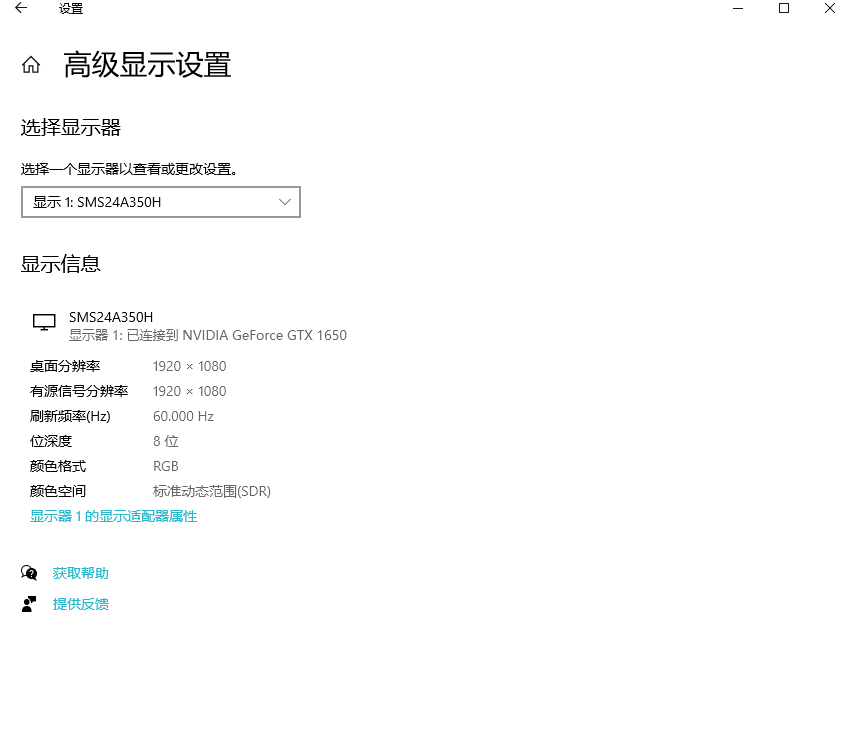Open 显示器 1 的显示适配器属性

[113, 516]
